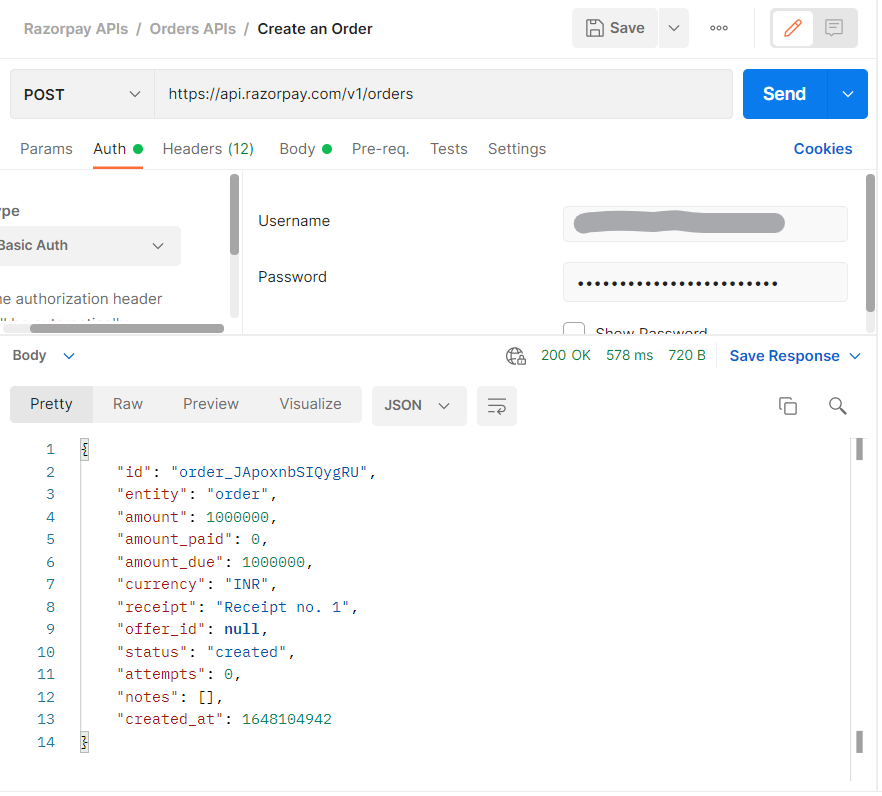Switch to the Visualize view tab
882x796 pixels.
pos(312,405)
